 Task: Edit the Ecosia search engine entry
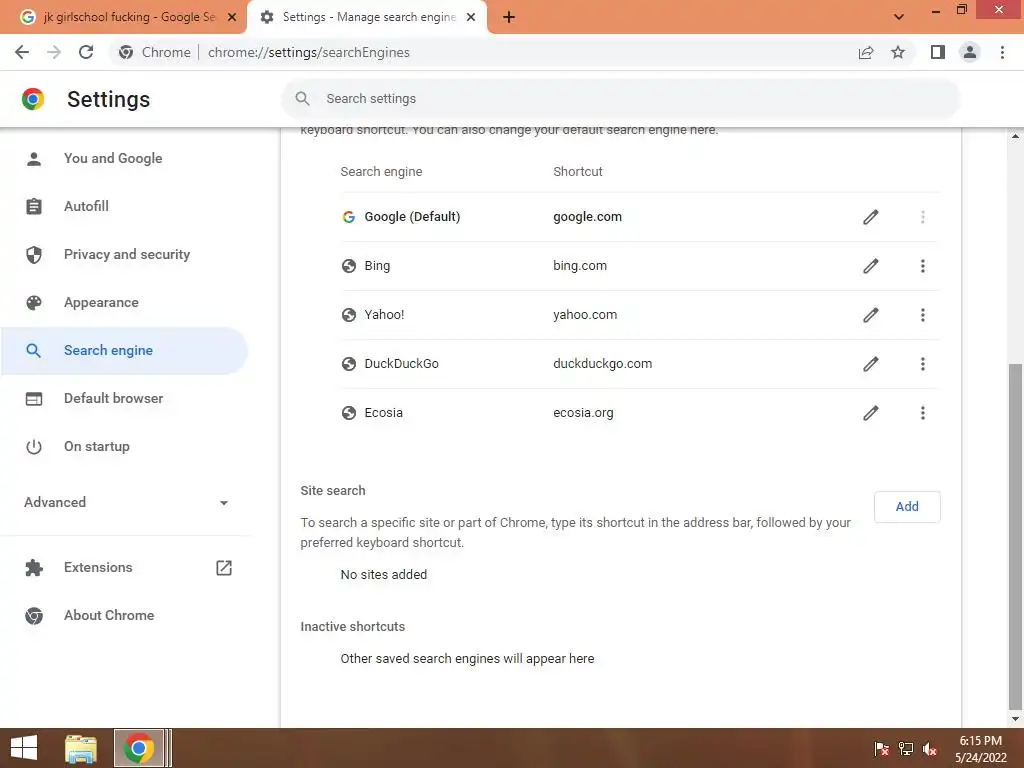[x=871, y=413]
